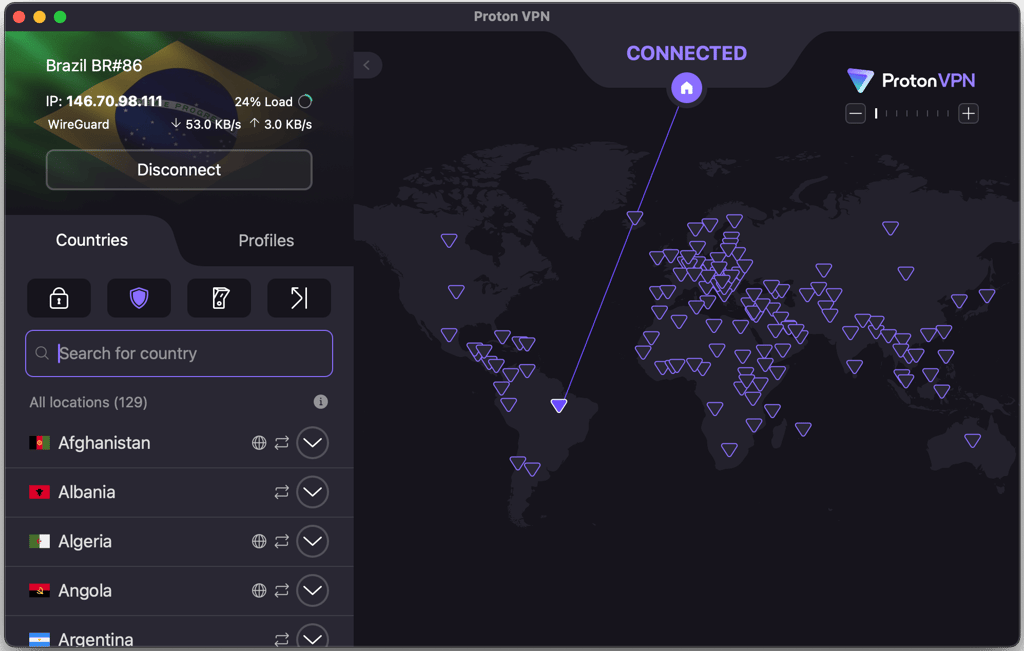Click the Iceland map marker

(635, 217)
